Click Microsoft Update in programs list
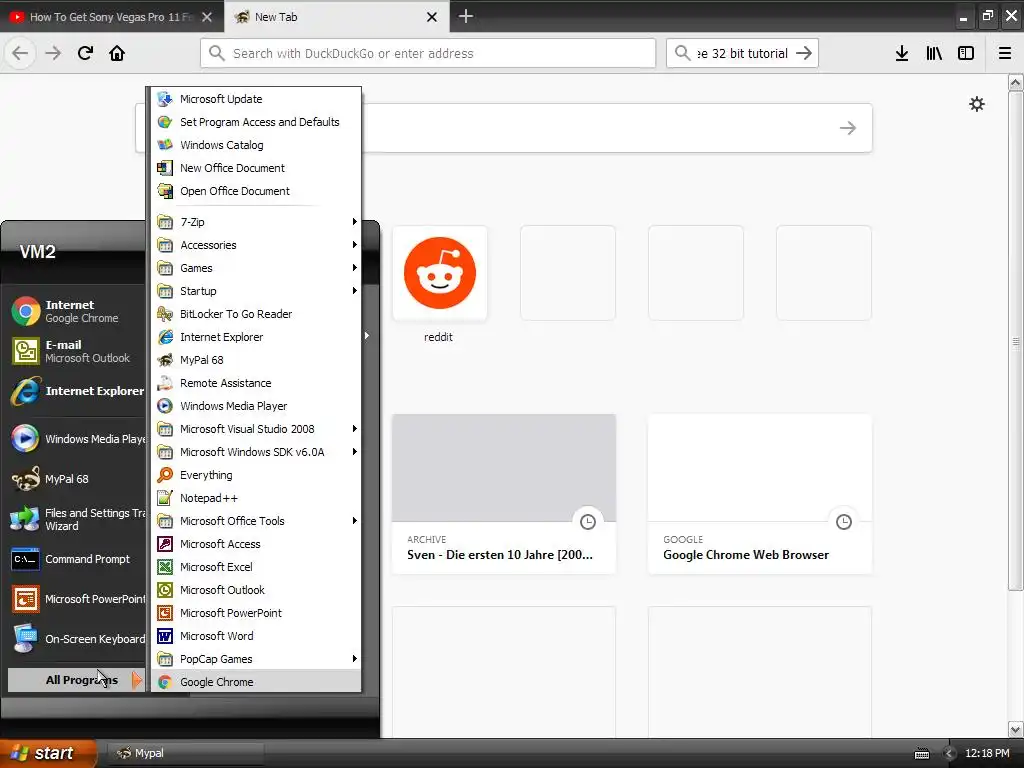This screenshot has height=768, width=1024. [x=256, y=99]
